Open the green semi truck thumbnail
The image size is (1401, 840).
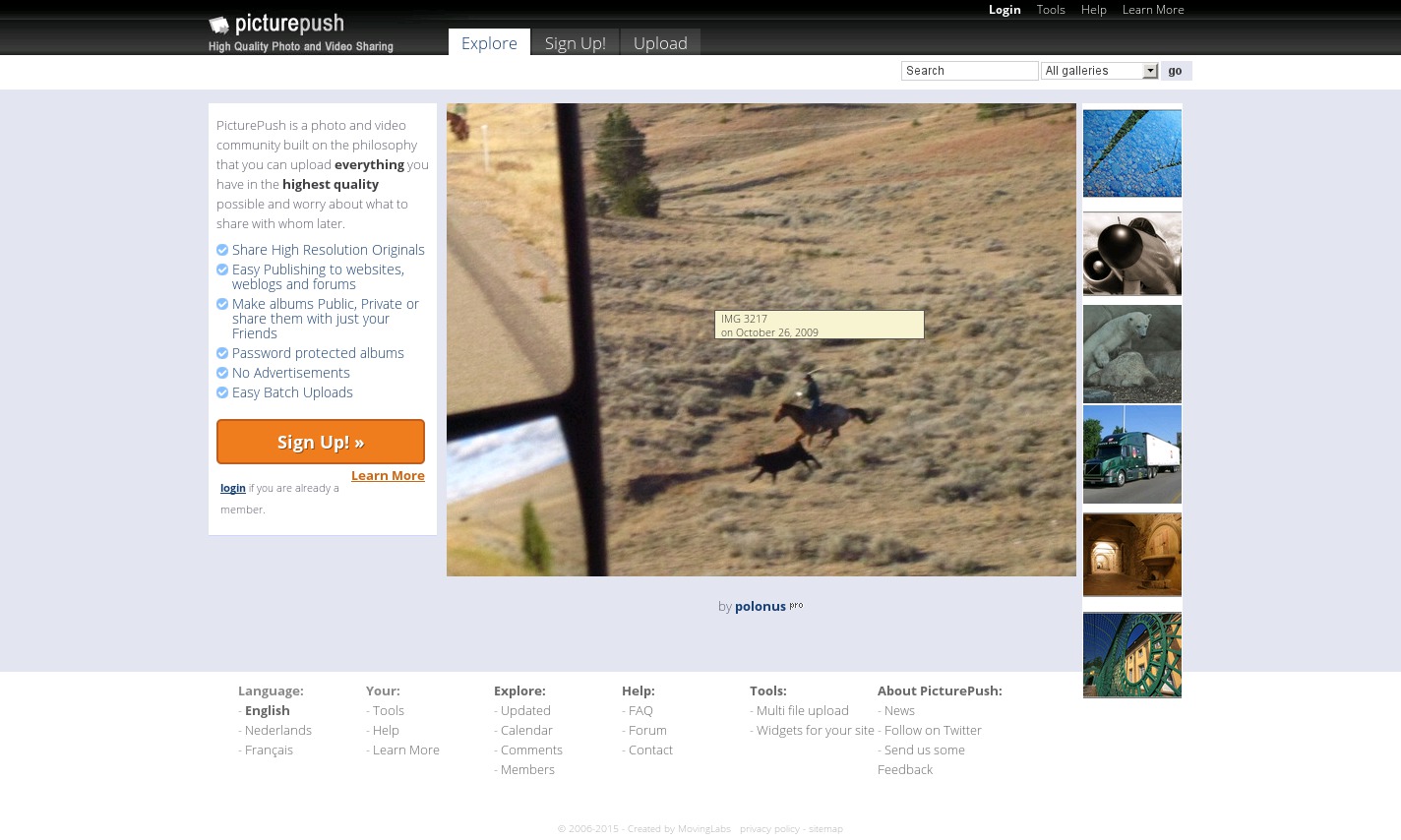coord(1131,454)
